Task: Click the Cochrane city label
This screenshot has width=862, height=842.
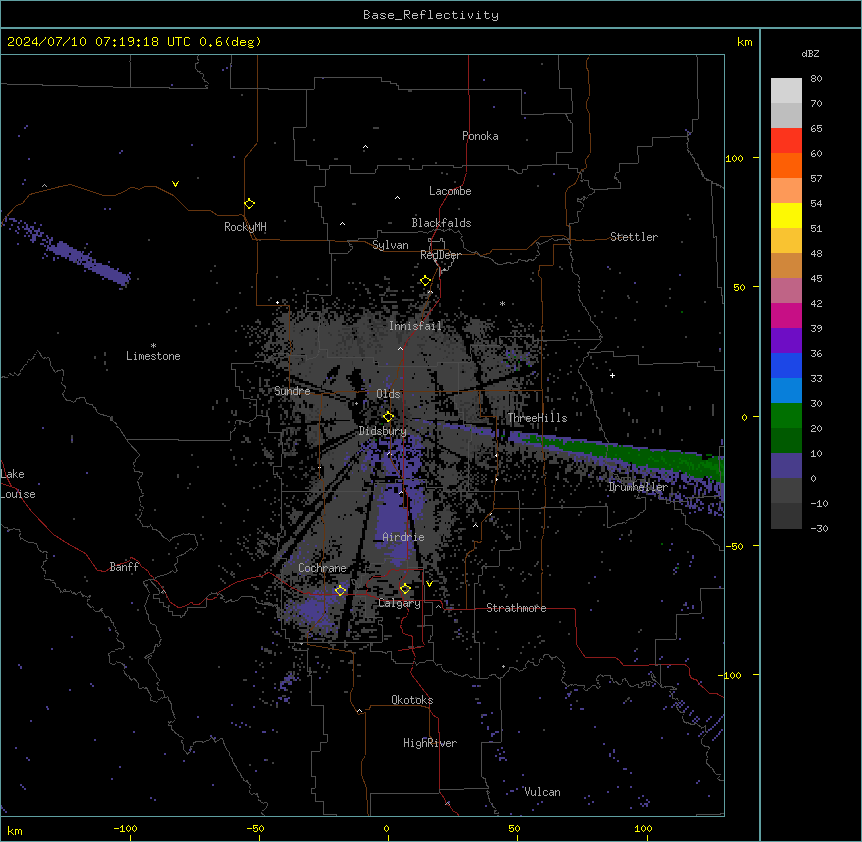Action: (322, 568)
